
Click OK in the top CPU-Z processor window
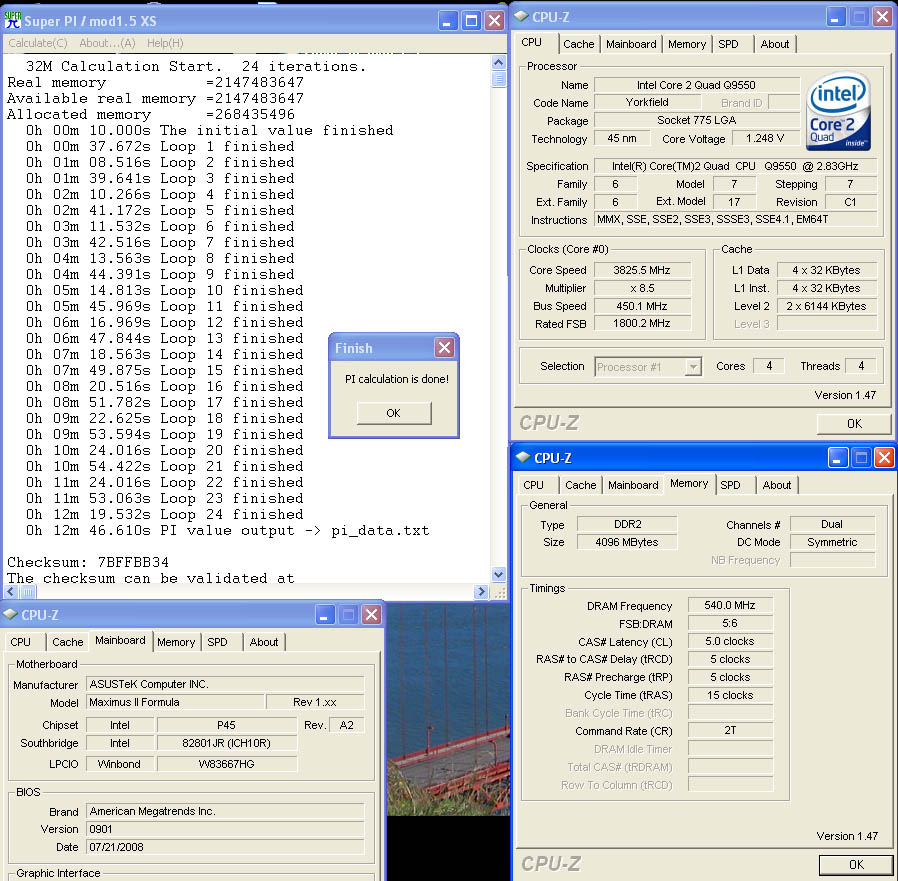(x=854, y=423)
